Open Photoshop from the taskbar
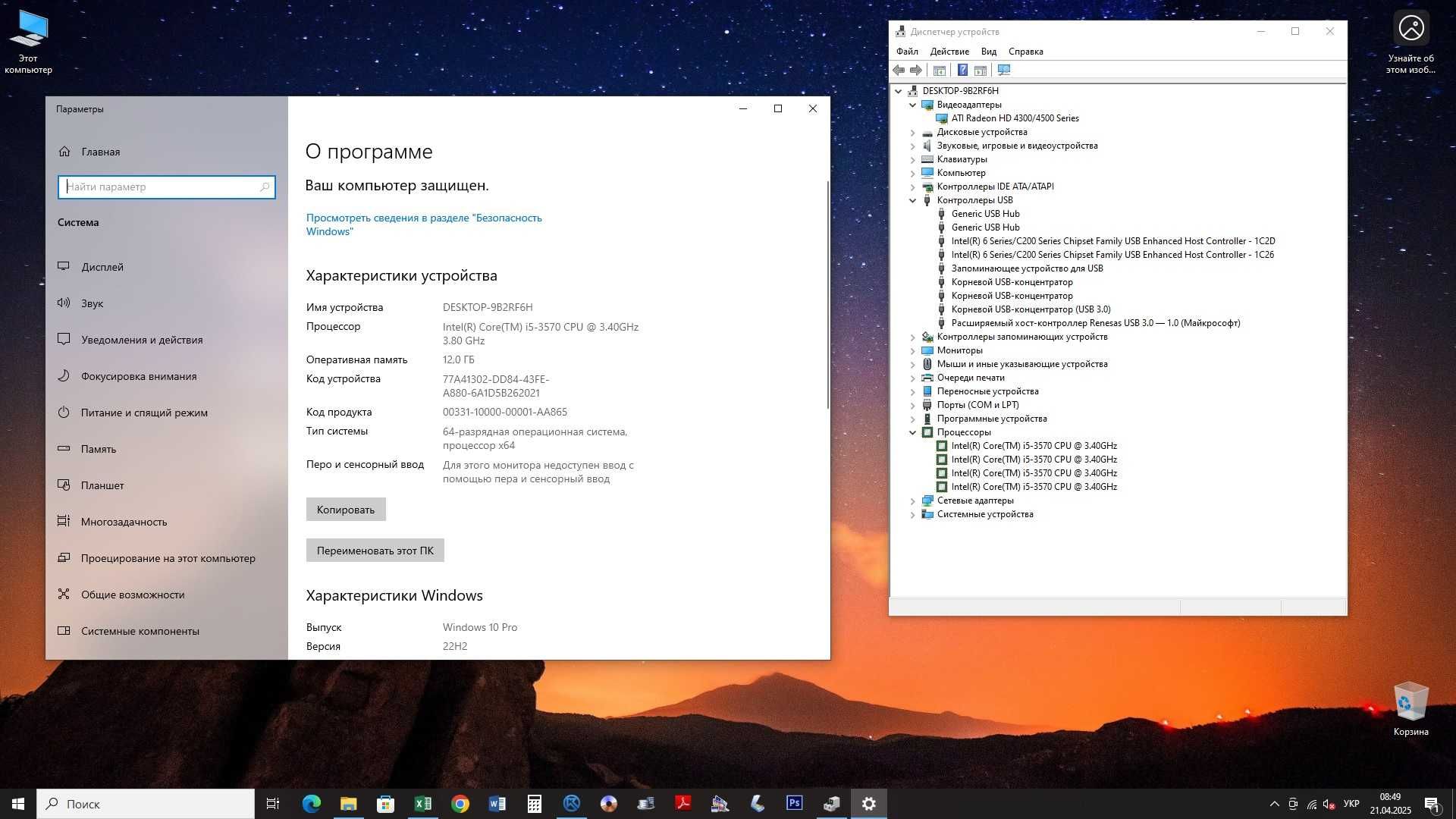Viewport: 1456px width, 819px height. 795,804
